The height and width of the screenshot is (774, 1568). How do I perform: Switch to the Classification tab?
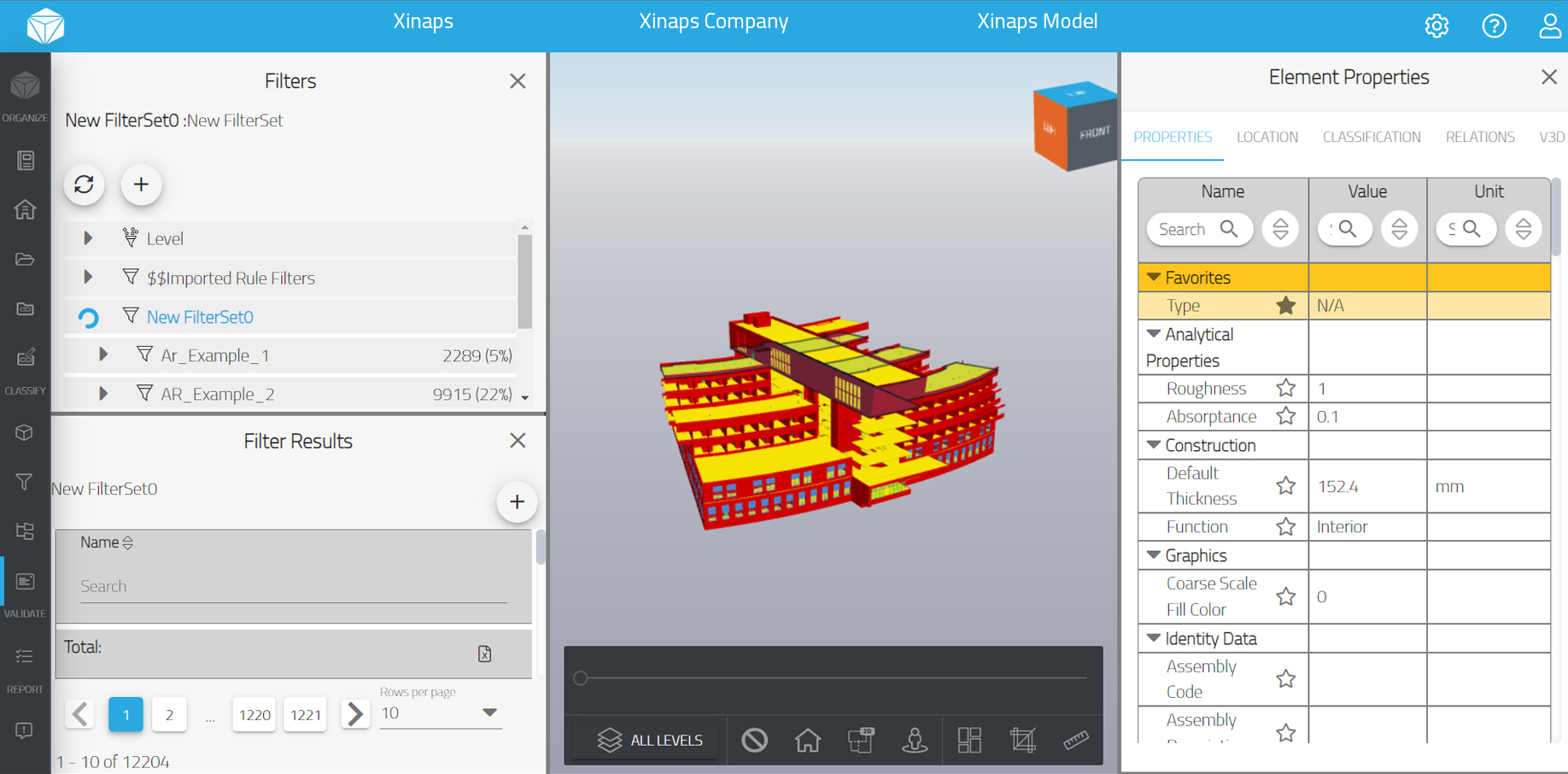coord(1372,137)
